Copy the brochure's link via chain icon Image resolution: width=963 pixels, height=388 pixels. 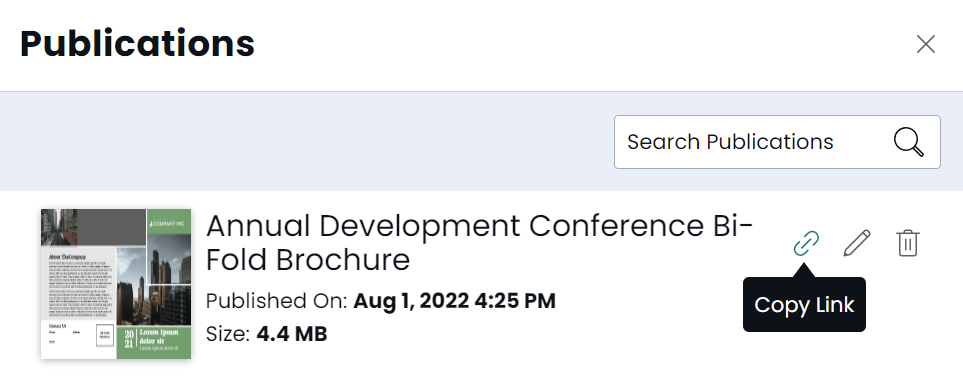coord(806,243)
